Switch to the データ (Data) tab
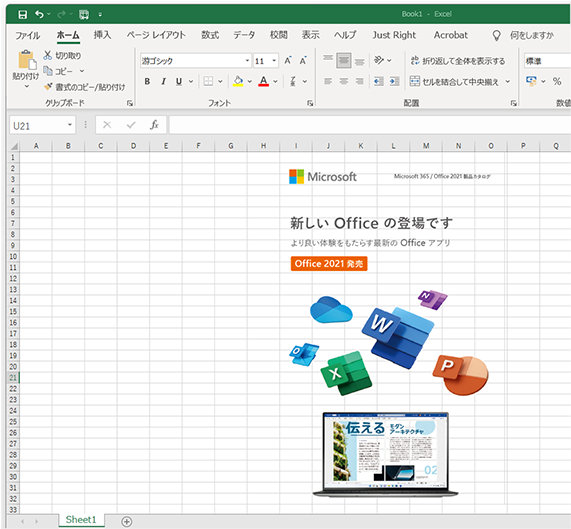 244,35
